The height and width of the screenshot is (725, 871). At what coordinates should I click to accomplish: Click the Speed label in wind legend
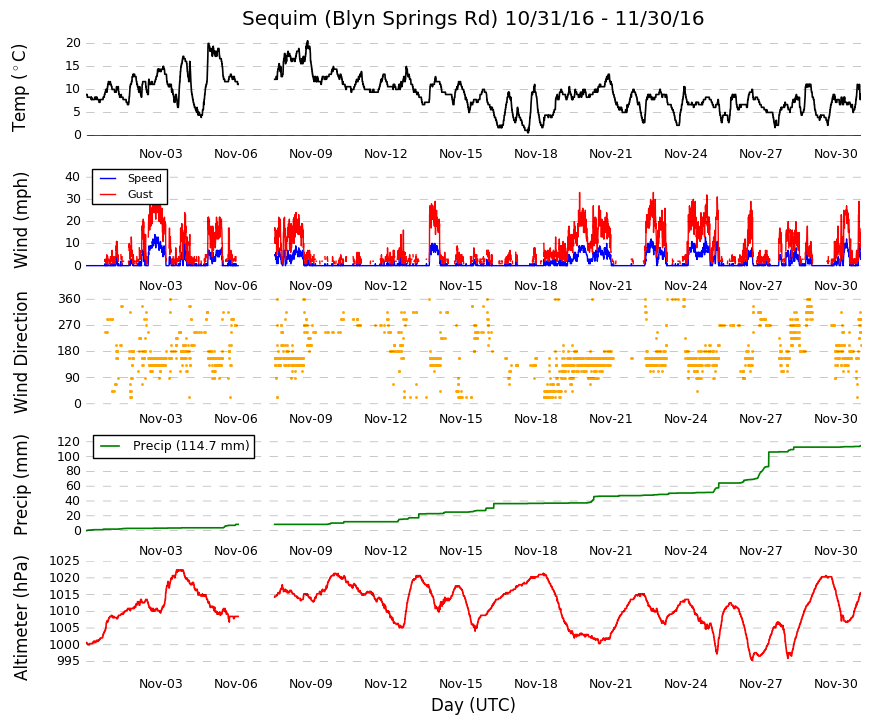(x=144, y=178)
